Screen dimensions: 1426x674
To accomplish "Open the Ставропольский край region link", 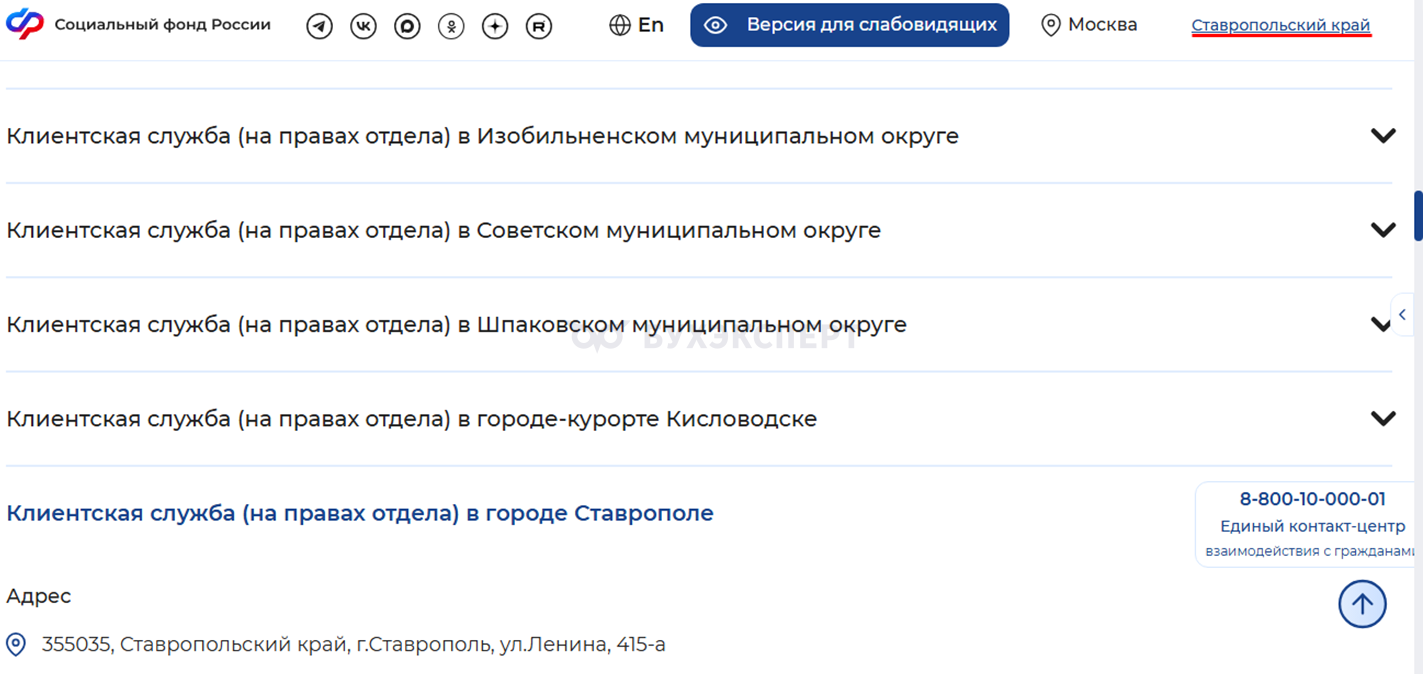I will (1280, 26).
